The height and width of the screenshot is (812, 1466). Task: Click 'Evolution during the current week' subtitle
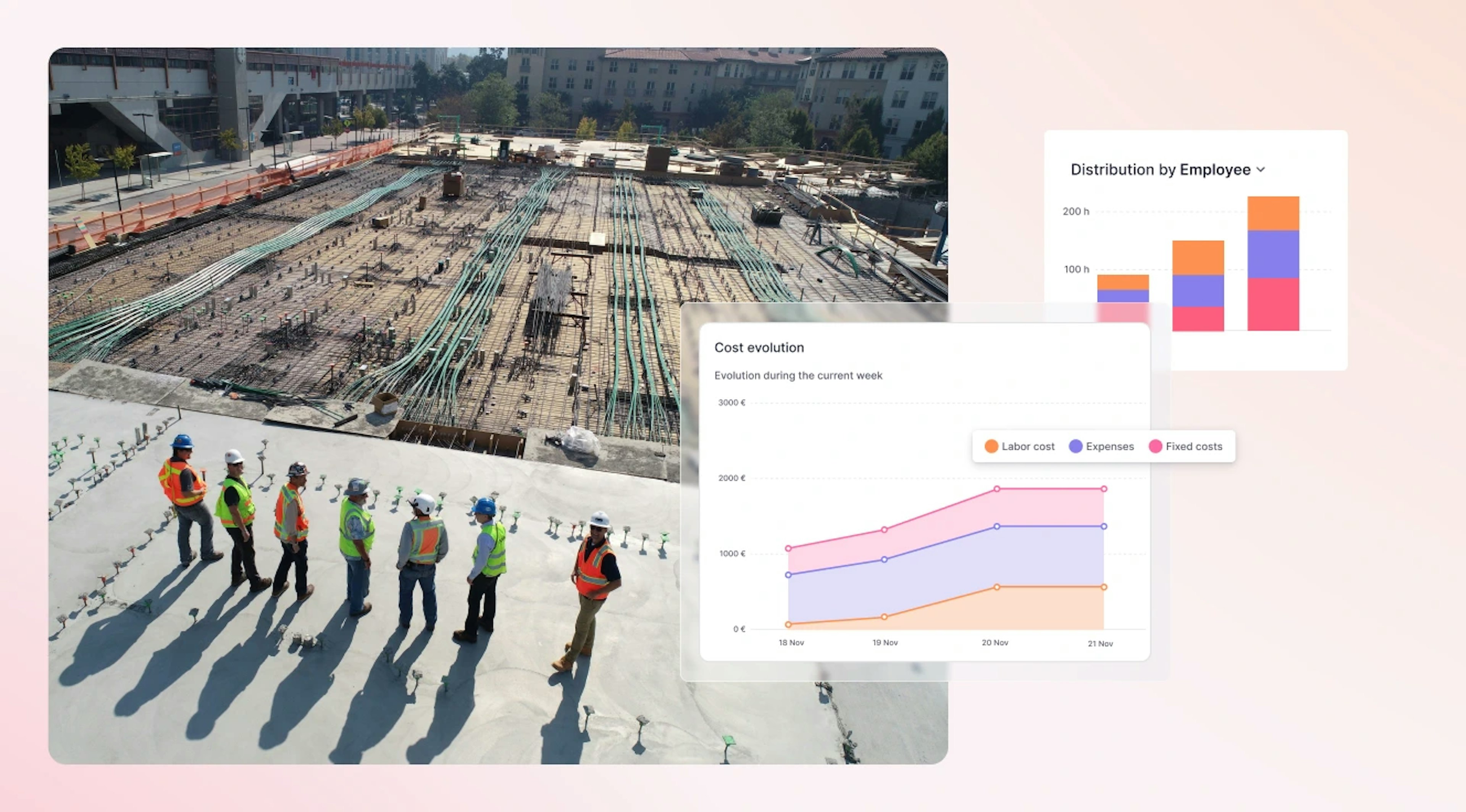pyautogui.click(x=798, y=375)
